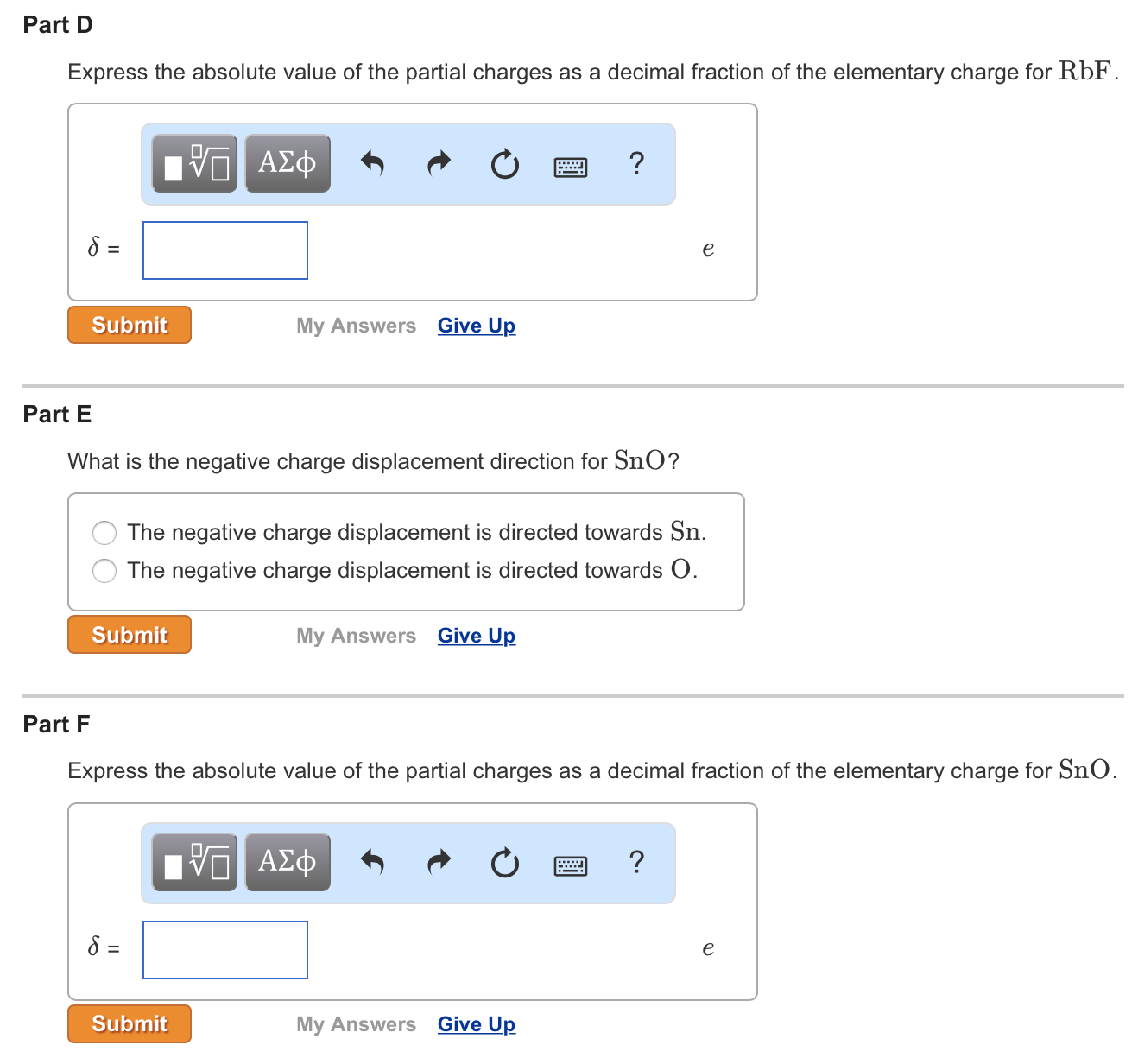Click the help question mark in Part D
The height and width of the screenshot is (1064, 1138).
point(636,164)
